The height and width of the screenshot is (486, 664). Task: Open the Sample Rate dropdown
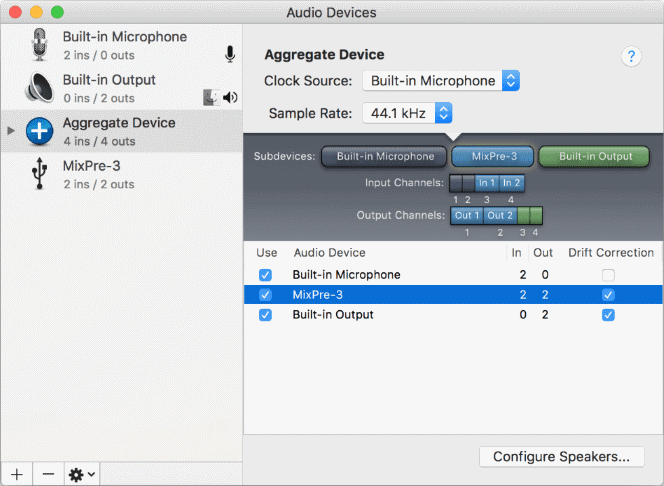pos(407,113)
